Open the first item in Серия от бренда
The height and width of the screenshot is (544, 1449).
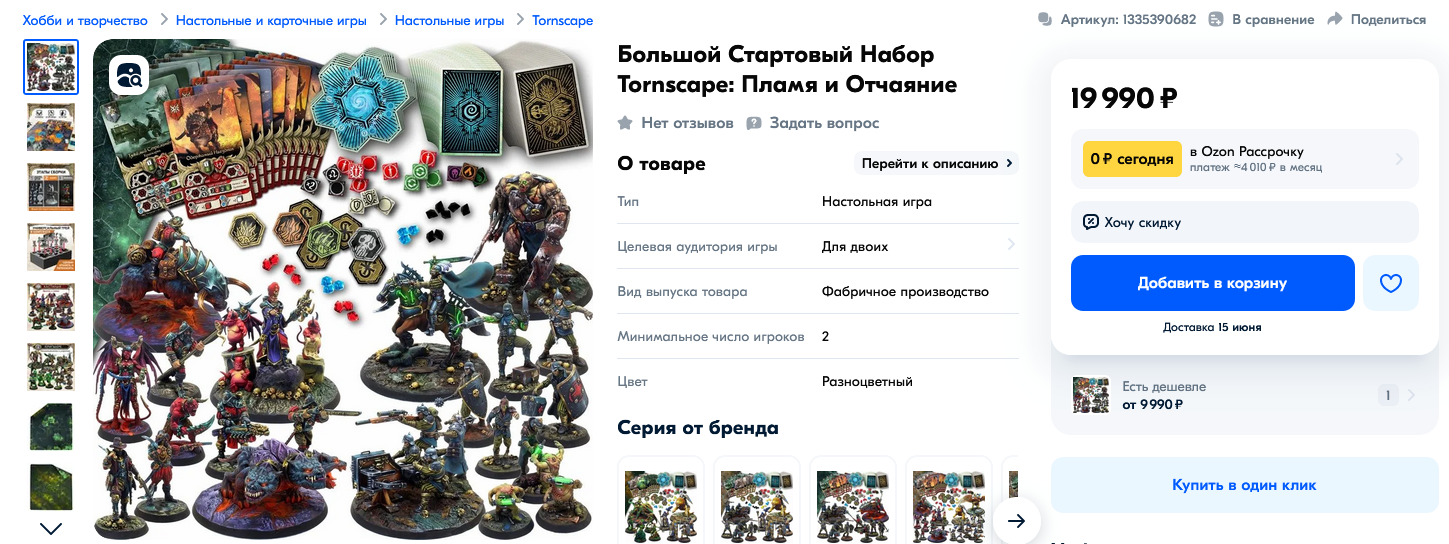(661, 500)
